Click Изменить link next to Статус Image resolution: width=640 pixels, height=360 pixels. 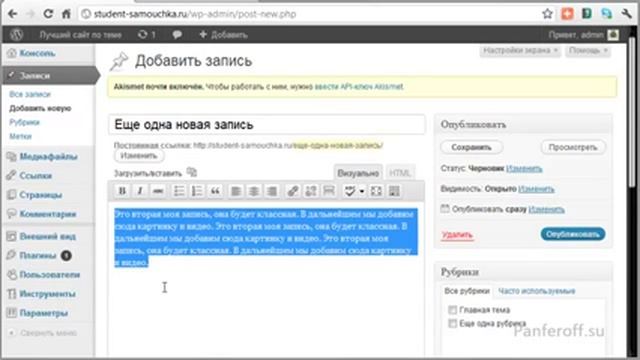coord(524,169)
